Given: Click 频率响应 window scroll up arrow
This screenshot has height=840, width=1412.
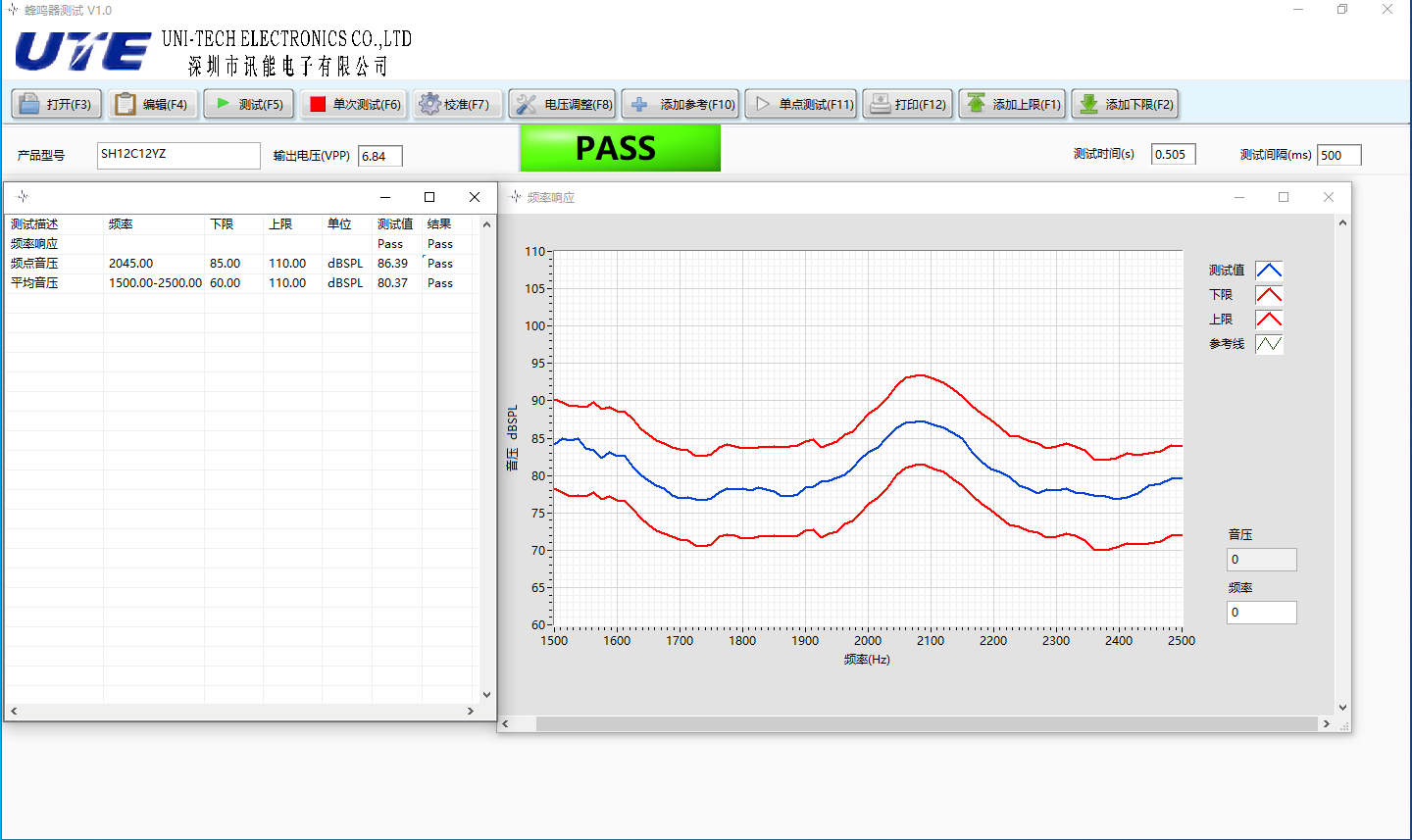Looking at the screenshot, I should [x=1342, y=222].
